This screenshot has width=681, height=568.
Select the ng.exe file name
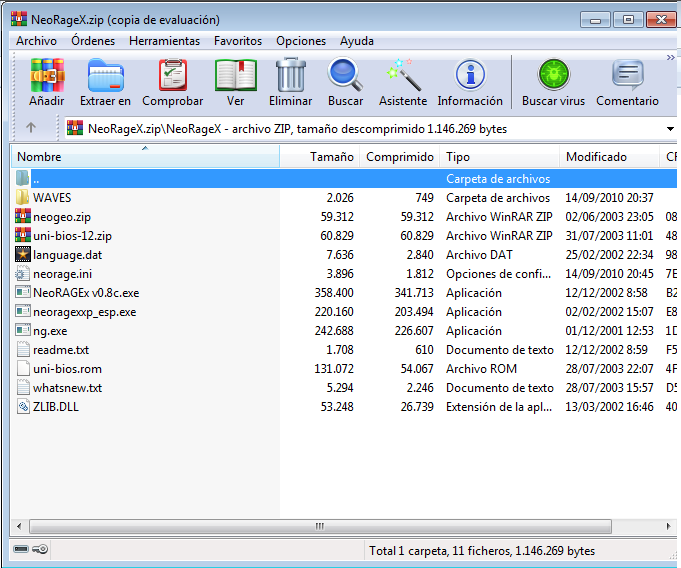[50, 331]
